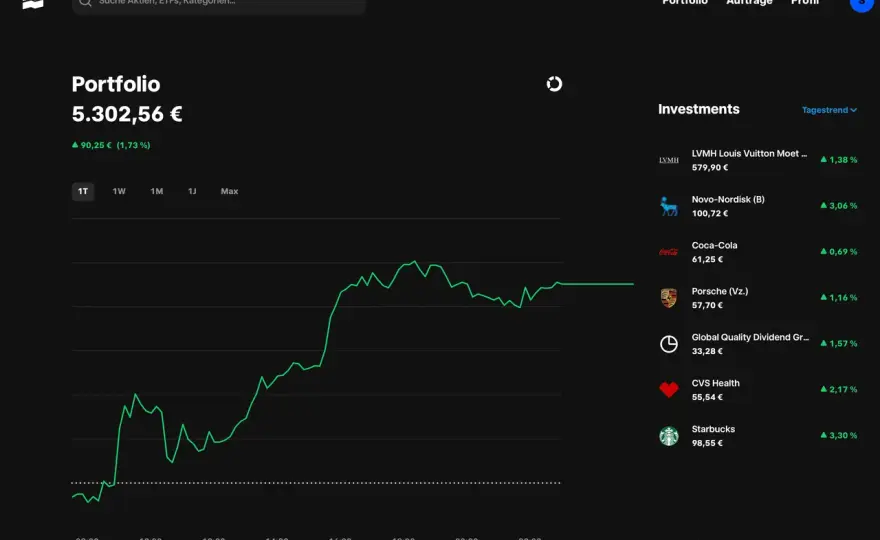Image resolution: width=880 pixels, height=540 pixels.
Task: Select the 1W time range
Action: [119, 191]
